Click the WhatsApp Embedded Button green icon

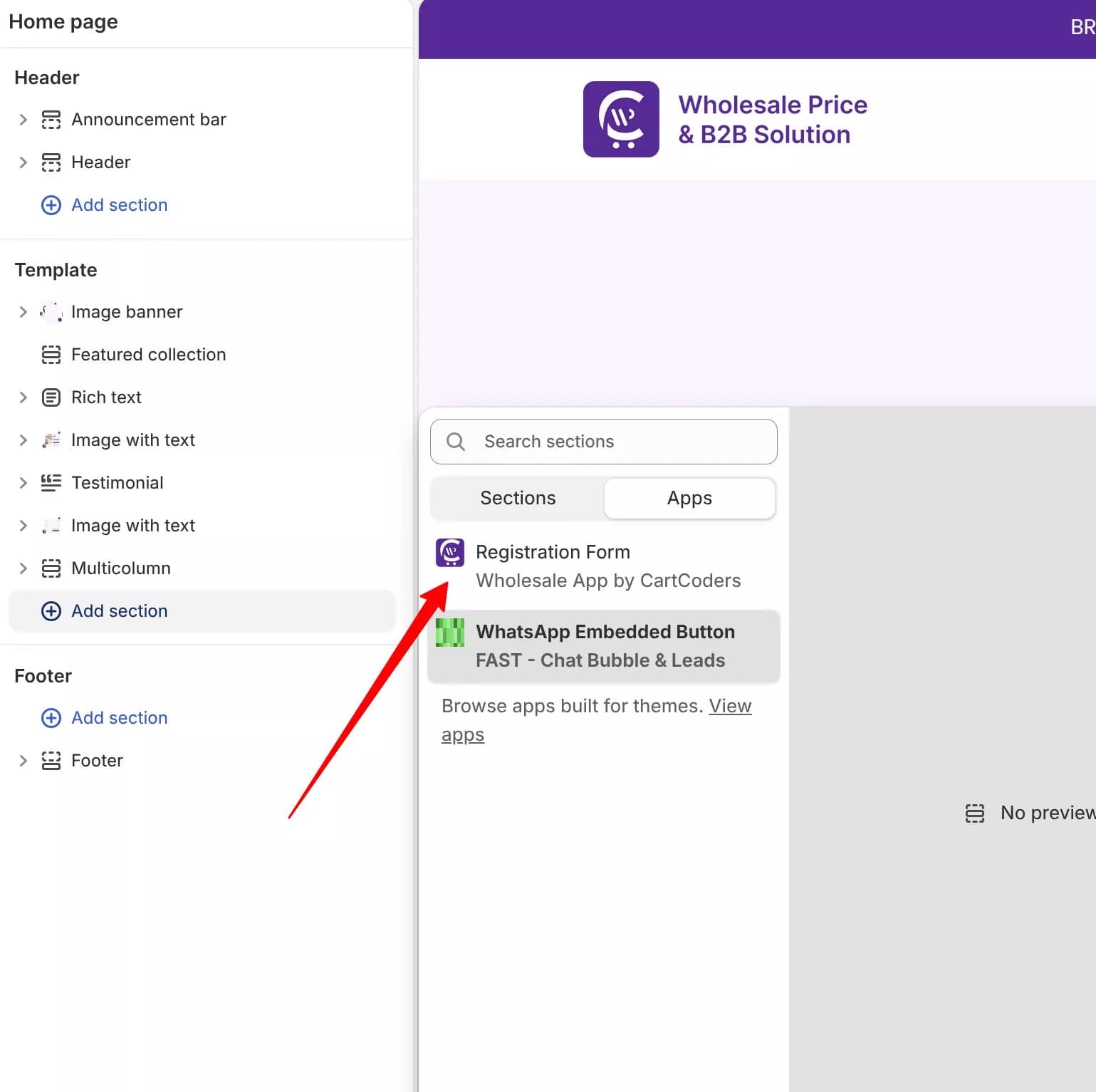[450, 633]
